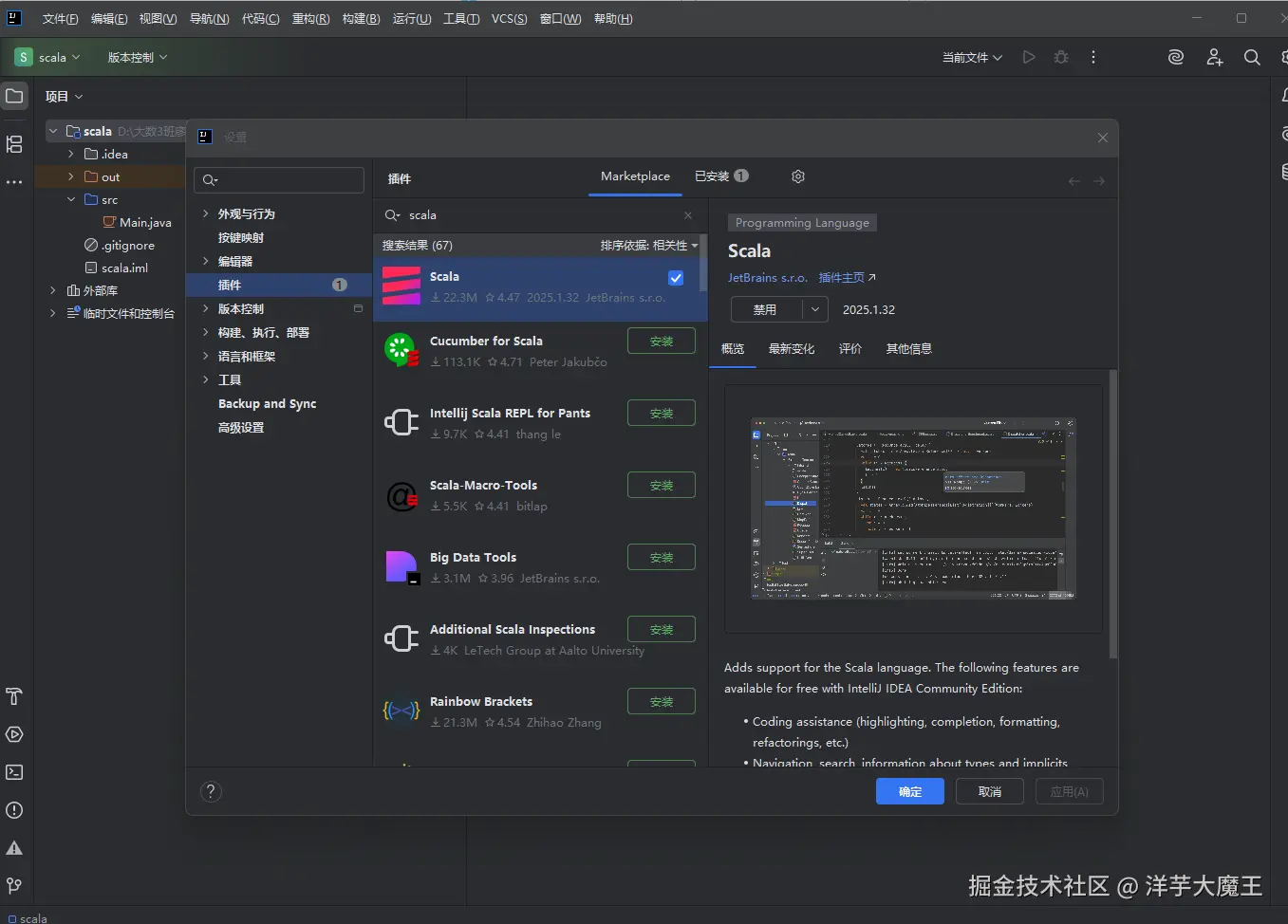Open the 禁用 dropdown for Scala plugin
This screenshot has width=1288, height=924.
pos(813,309)
